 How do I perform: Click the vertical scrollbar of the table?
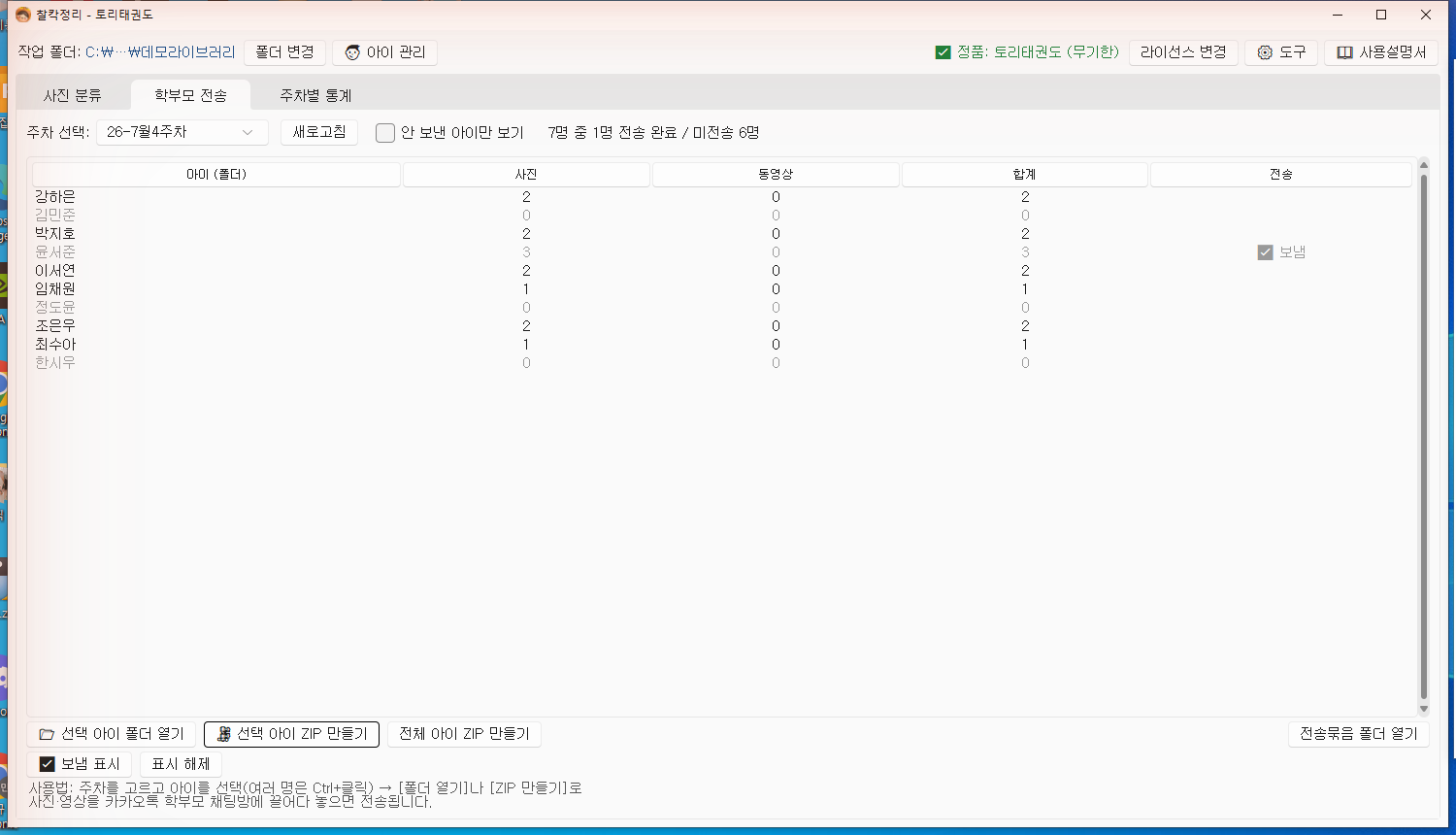[x=1424, y=437]
